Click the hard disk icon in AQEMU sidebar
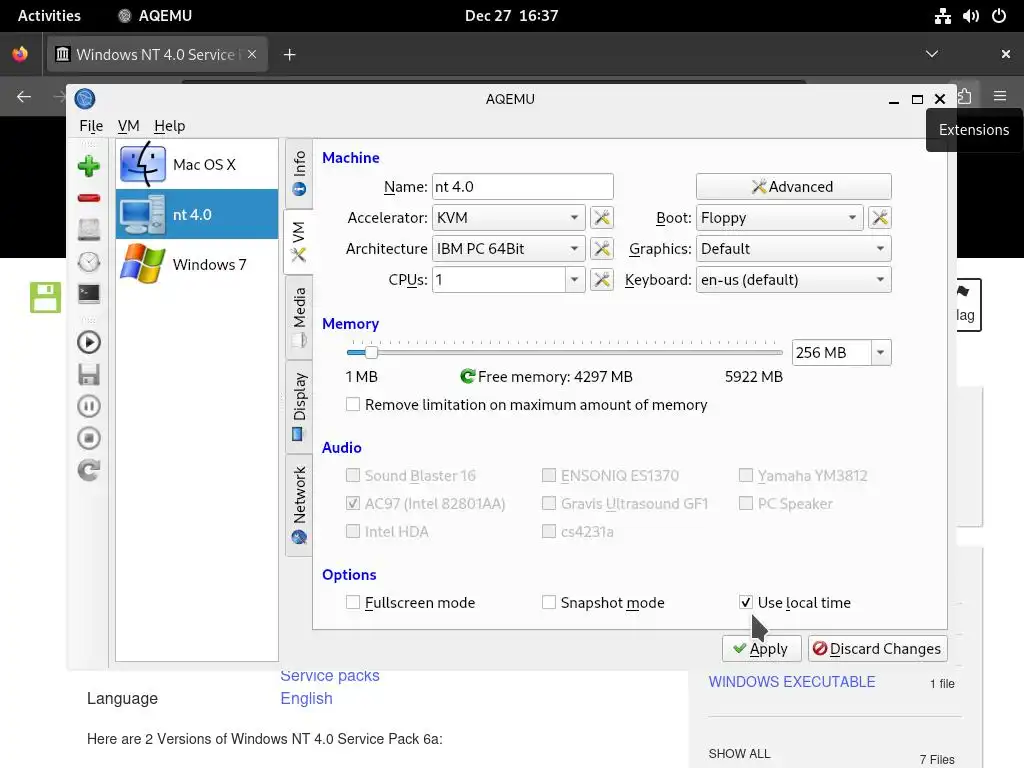The image size is (1024, 768). click(x=89, y=230)
